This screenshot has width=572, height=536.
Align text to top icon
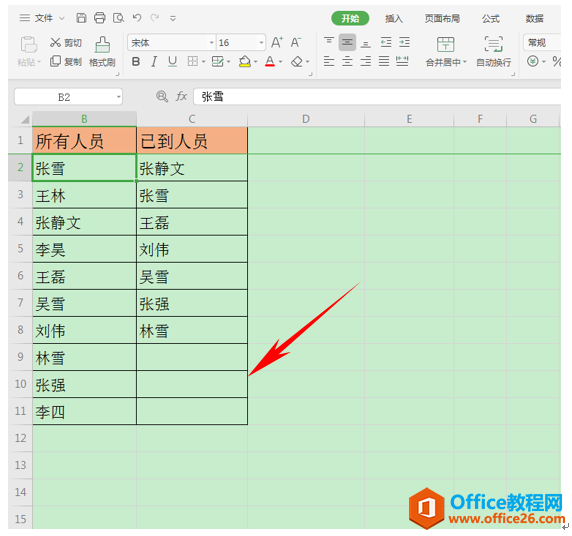[x=329, y=42]
